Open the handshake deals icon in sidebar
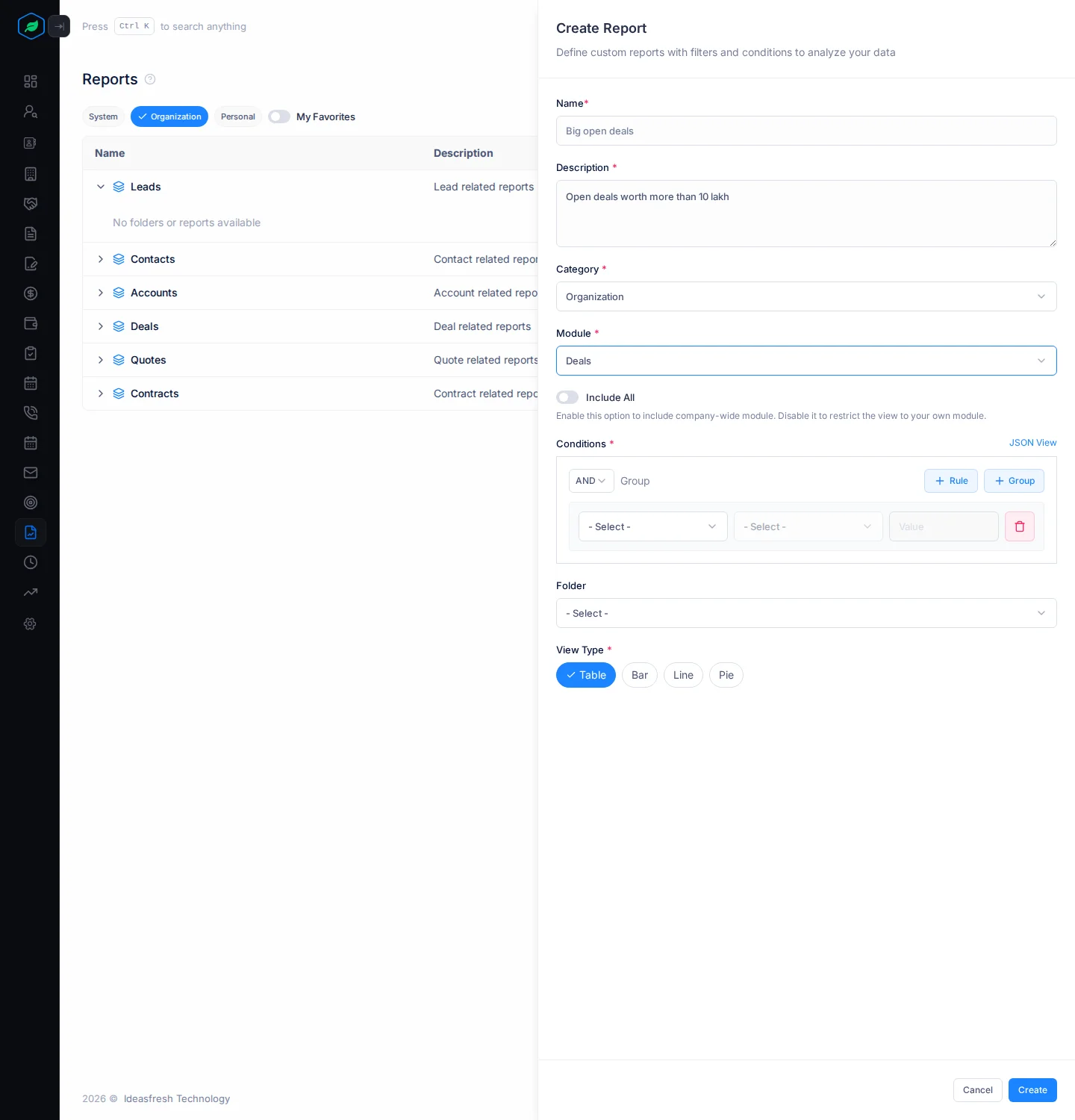Screen dimensions: 1075x1120 click(x=31, y=204)
